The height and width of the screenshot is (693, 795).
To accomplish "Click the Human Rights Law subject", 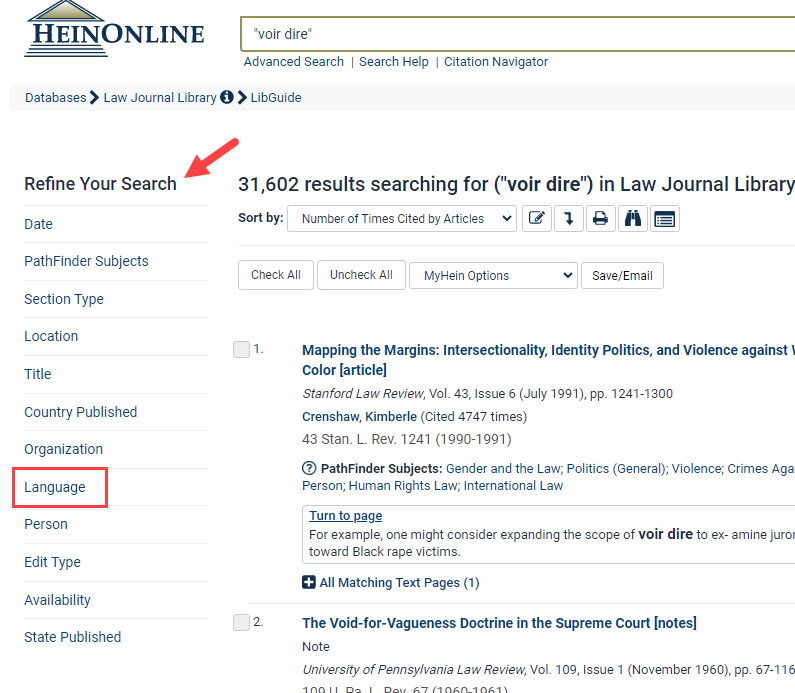I will (403, 486).
